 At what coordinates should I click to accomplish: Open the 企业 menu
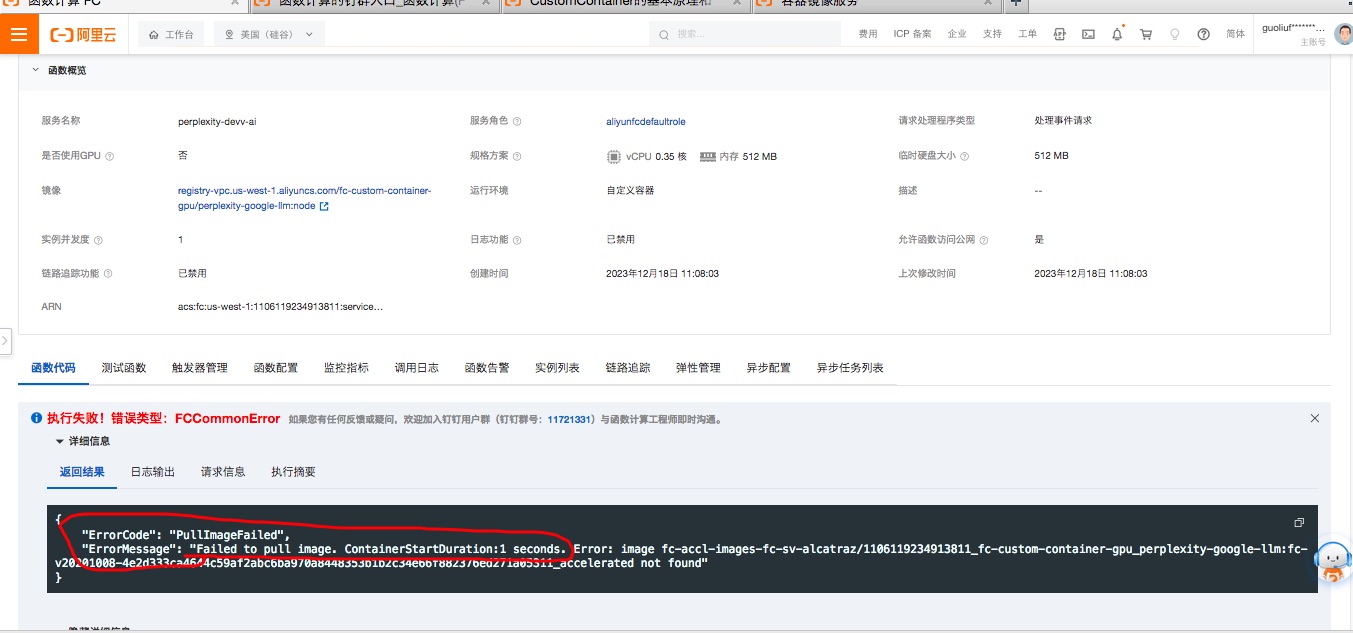[957, 34]
